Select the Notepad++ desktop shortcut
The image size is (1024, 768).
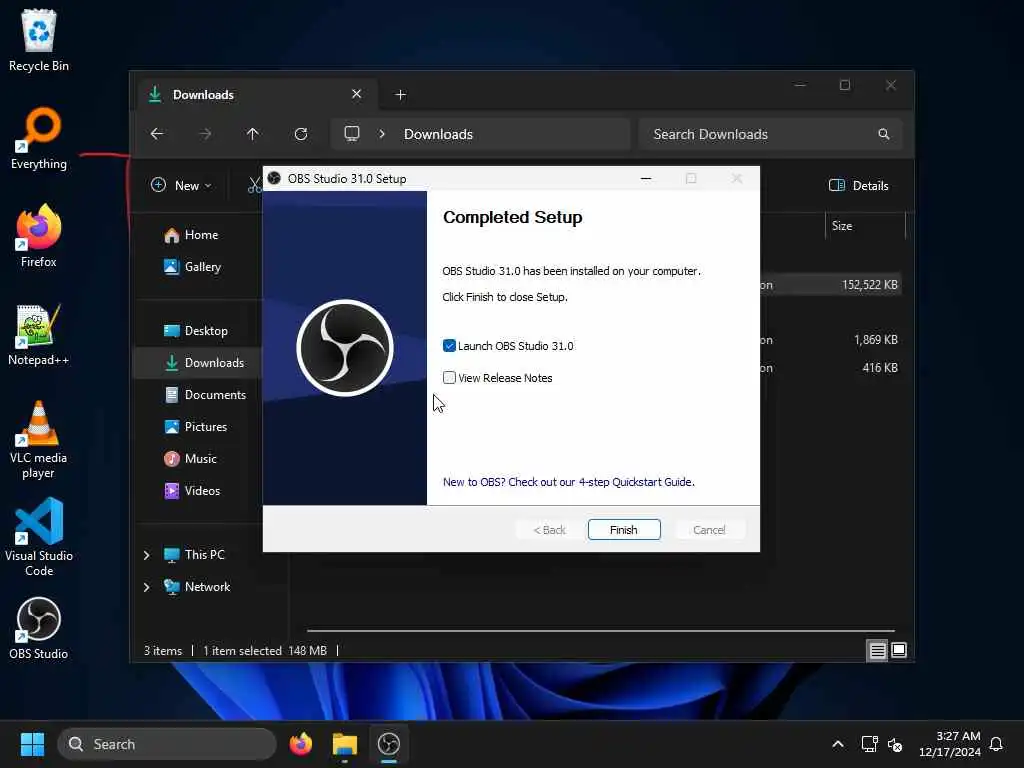click(x=39, y=334)
